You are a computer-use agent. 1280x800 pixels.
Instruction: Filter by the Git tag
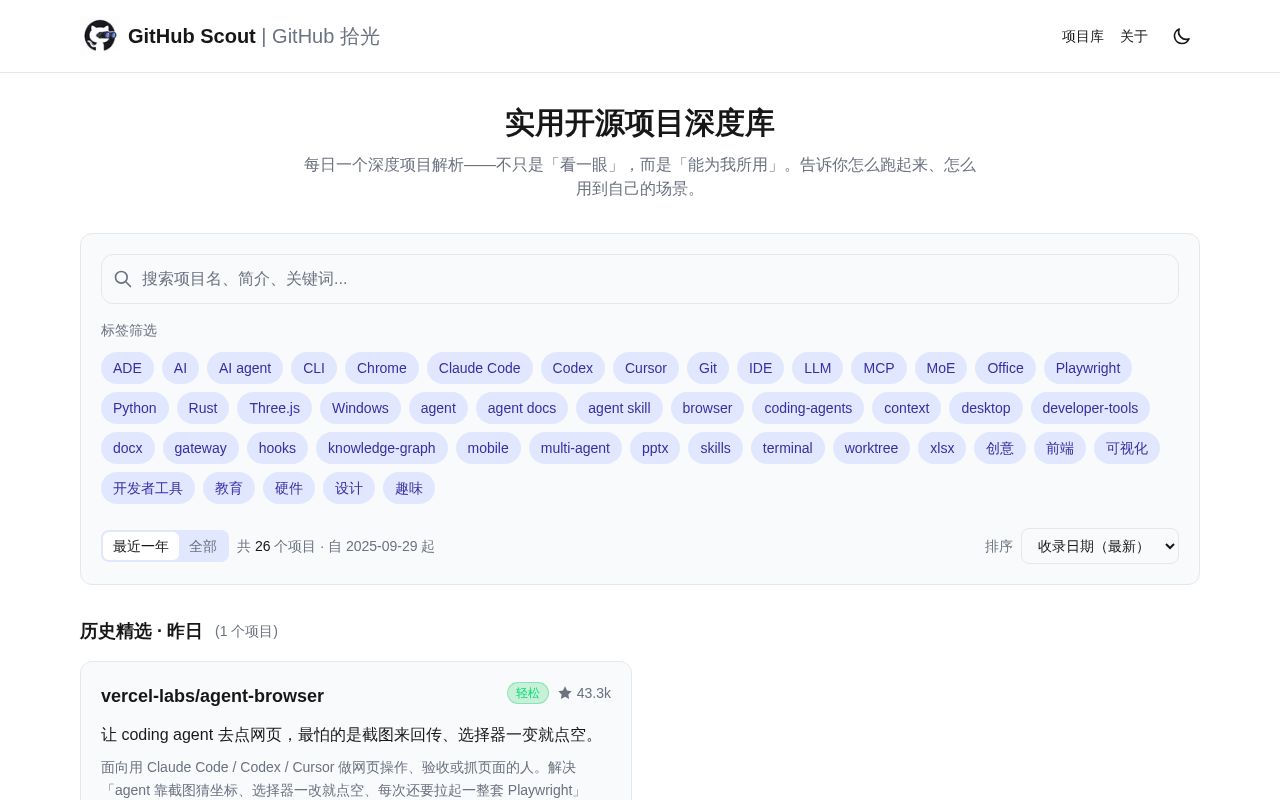coord(708,368)
